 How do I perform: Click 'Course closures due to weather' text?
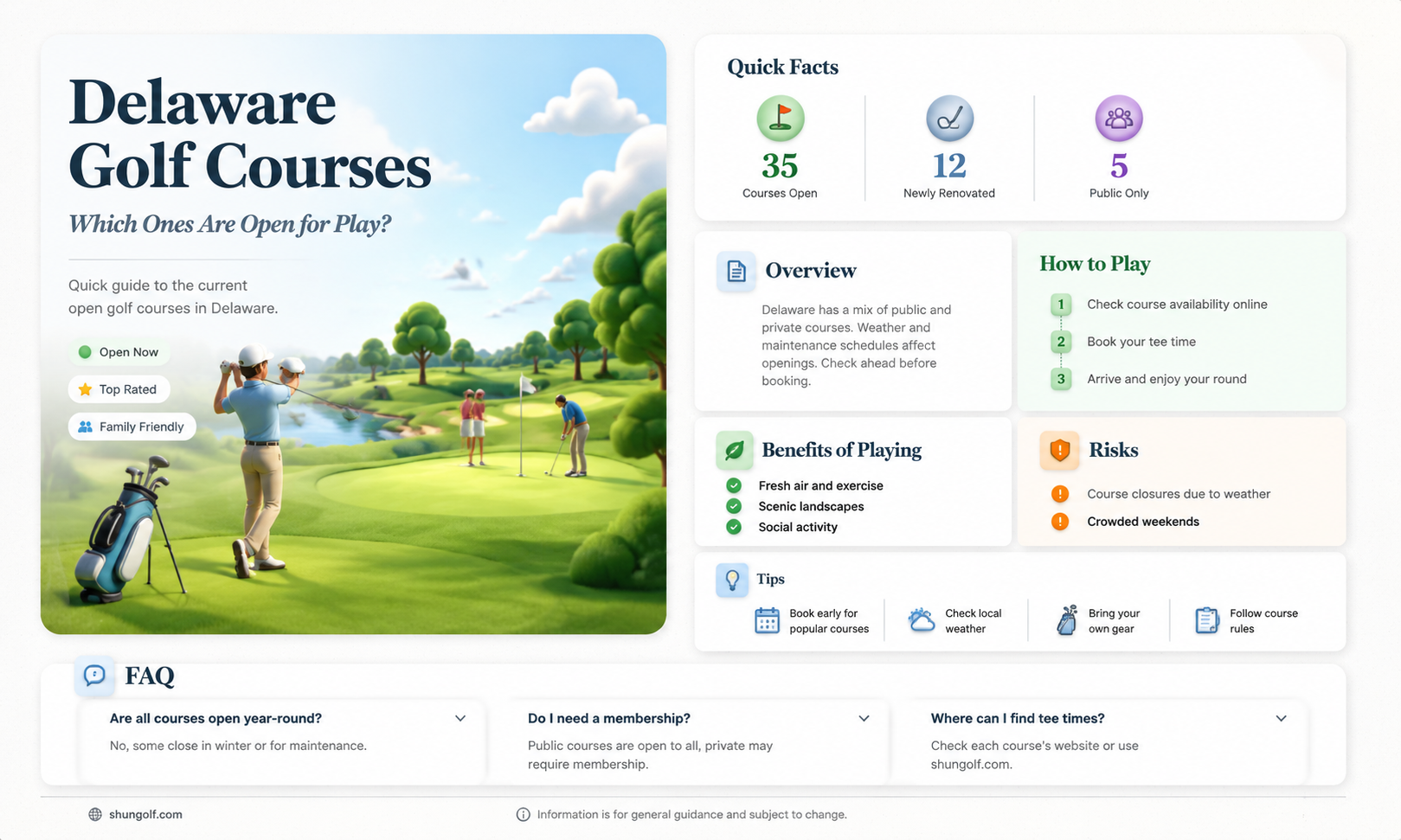coord(1179,494)
